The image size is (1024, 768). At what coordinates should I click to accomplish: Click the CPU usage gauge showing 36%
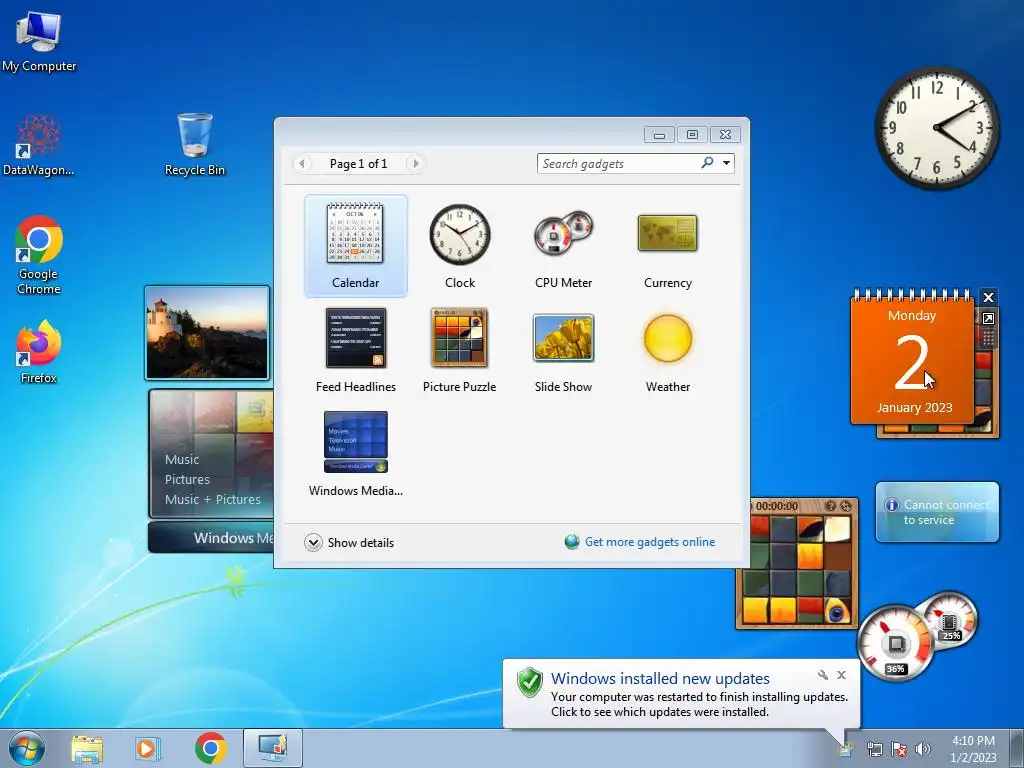[896, 644]
